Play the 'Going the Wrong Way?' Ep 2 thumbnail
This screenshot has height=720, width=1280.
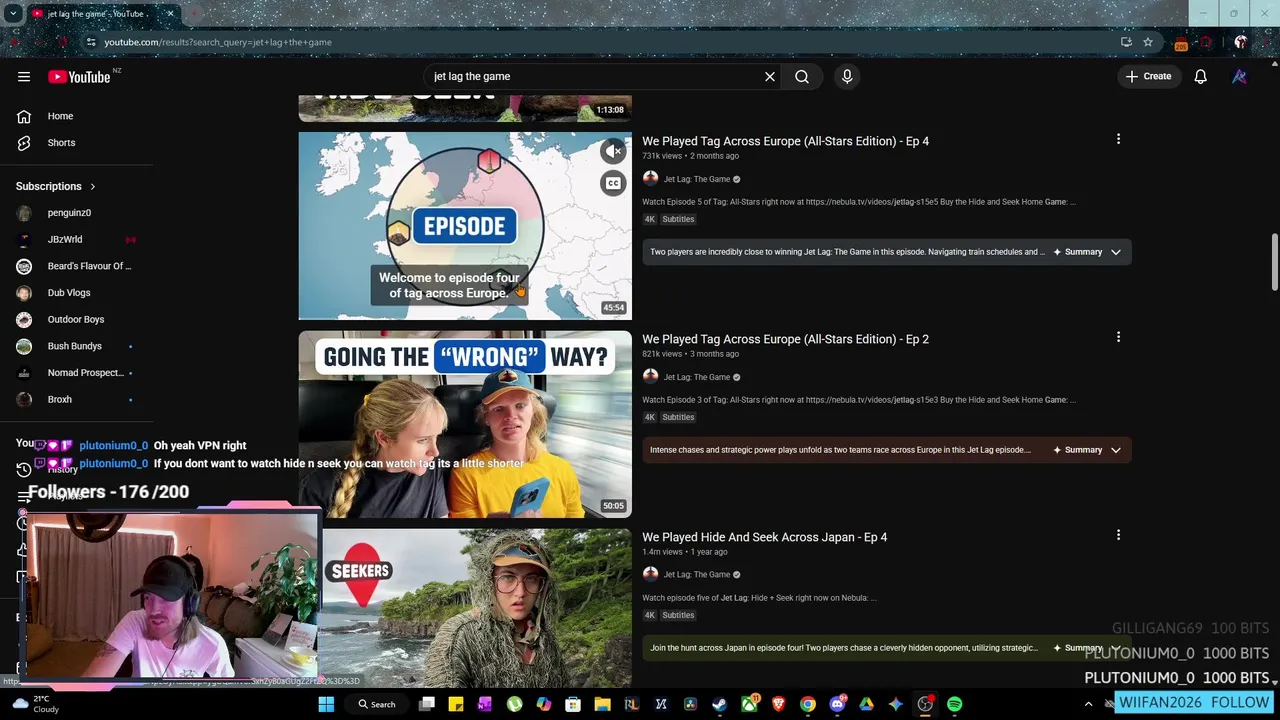[465, 424]
